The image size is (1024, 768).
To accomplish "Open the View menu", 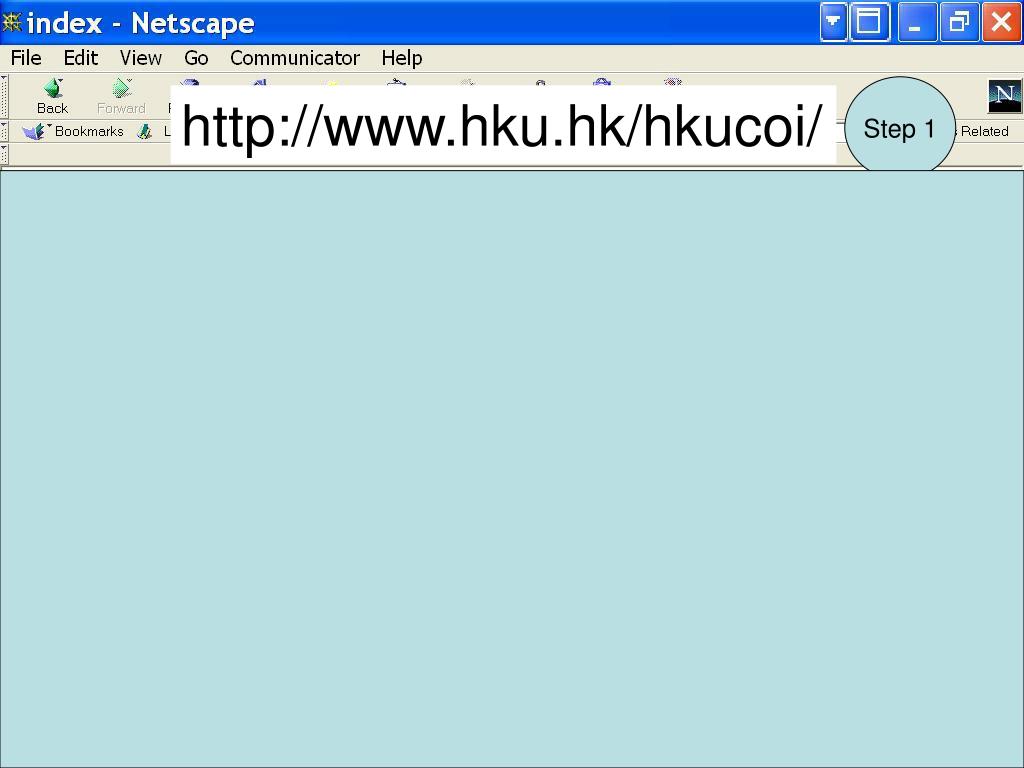I will pos(140,58).
